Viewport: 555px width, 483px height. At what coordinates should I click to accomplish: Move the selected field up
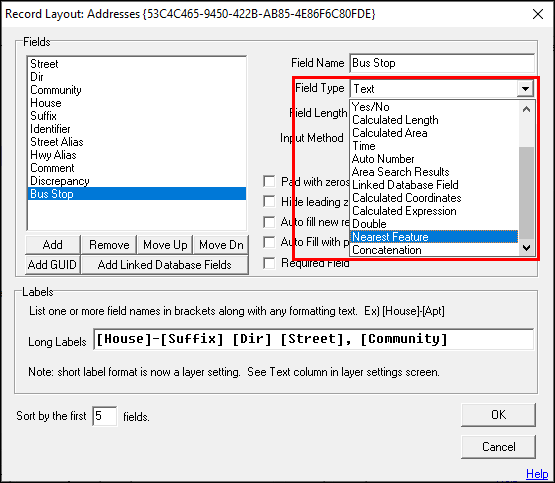(165, 245)
